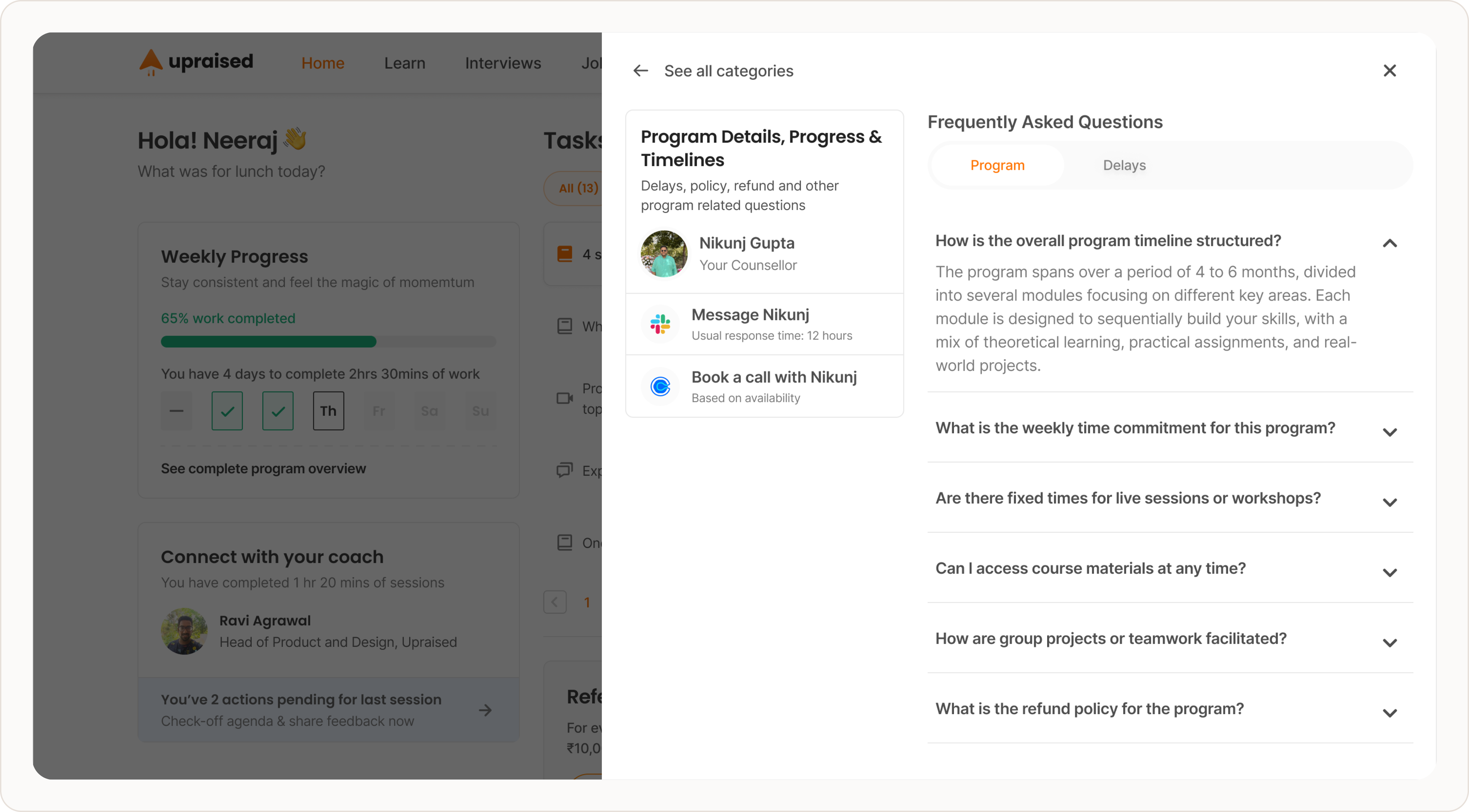Click the Hola! Neeraj greeting

(207, 140)
